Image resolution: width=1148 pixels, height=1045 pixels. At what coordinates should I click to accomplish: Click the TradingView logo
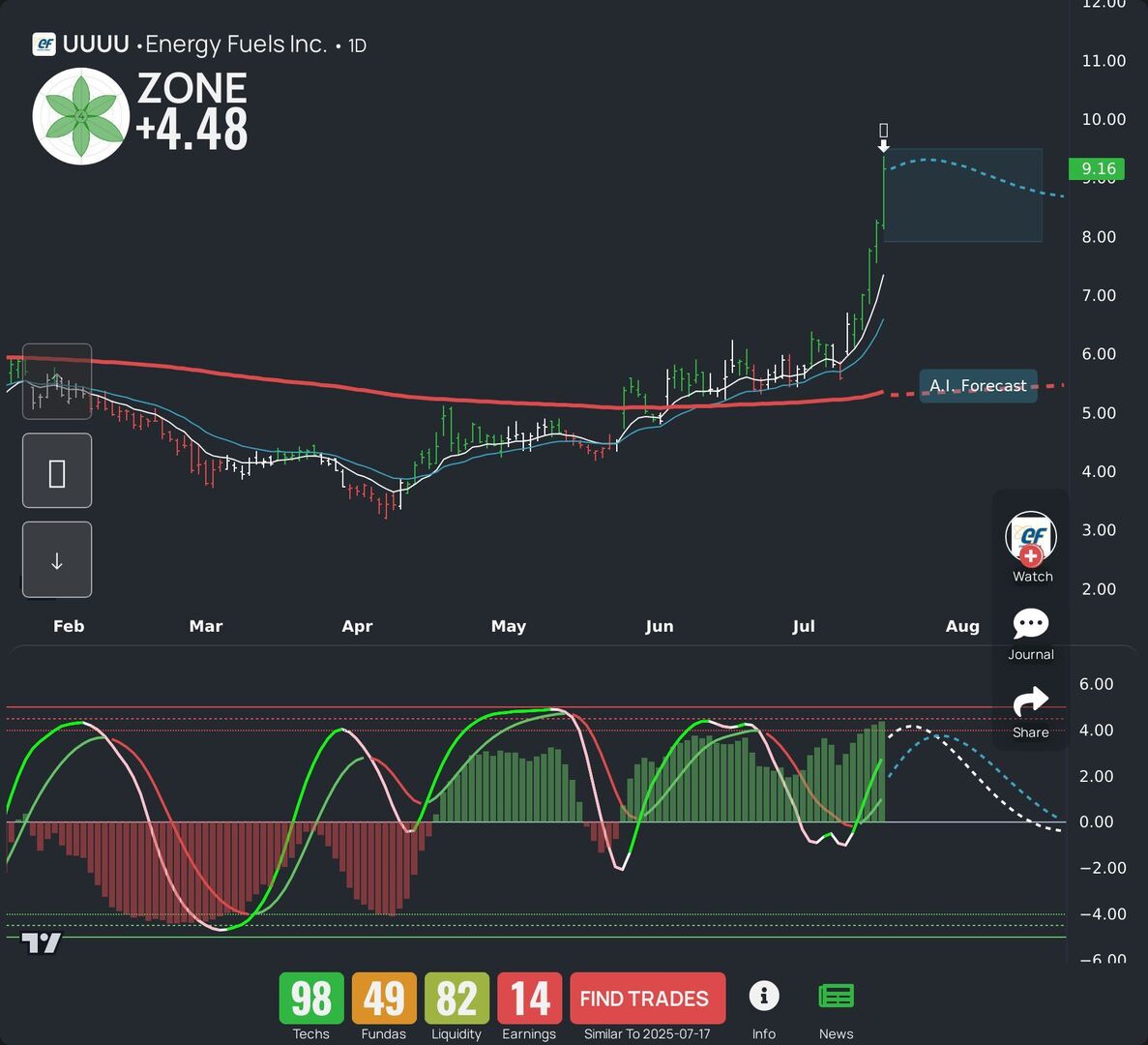click(41, 942)
